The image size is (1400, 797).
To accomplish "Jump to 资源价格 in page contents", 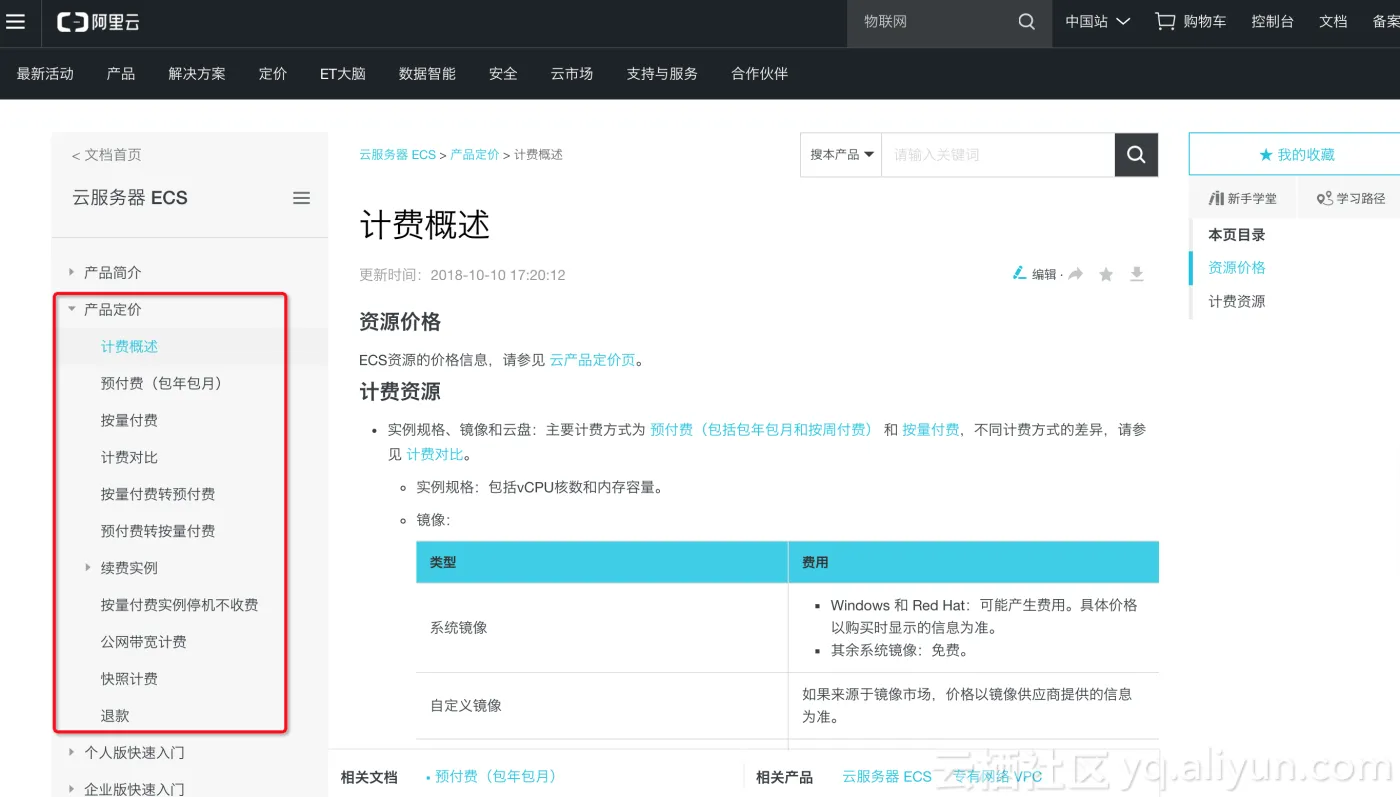I will pos(1237,267).
